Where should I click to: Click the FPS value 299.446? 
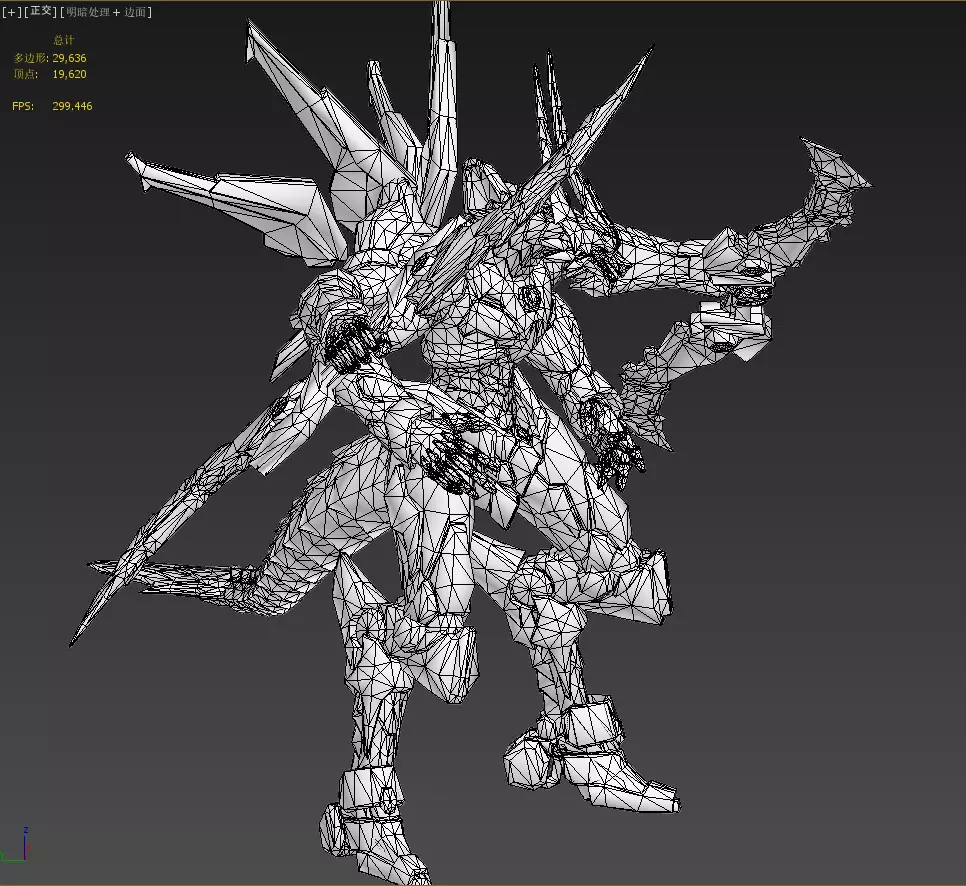coord(72,106)
